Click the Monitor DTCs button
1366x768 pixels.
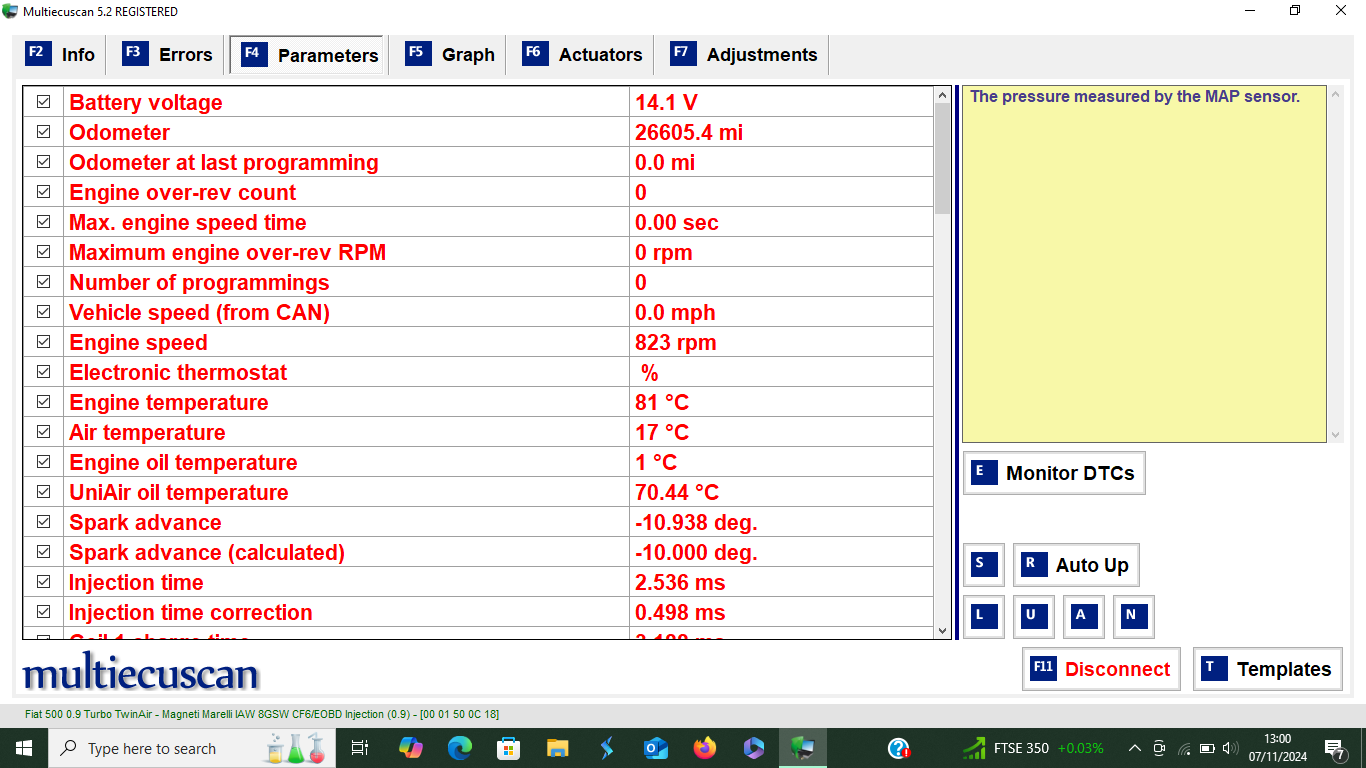coord(1054,473)
